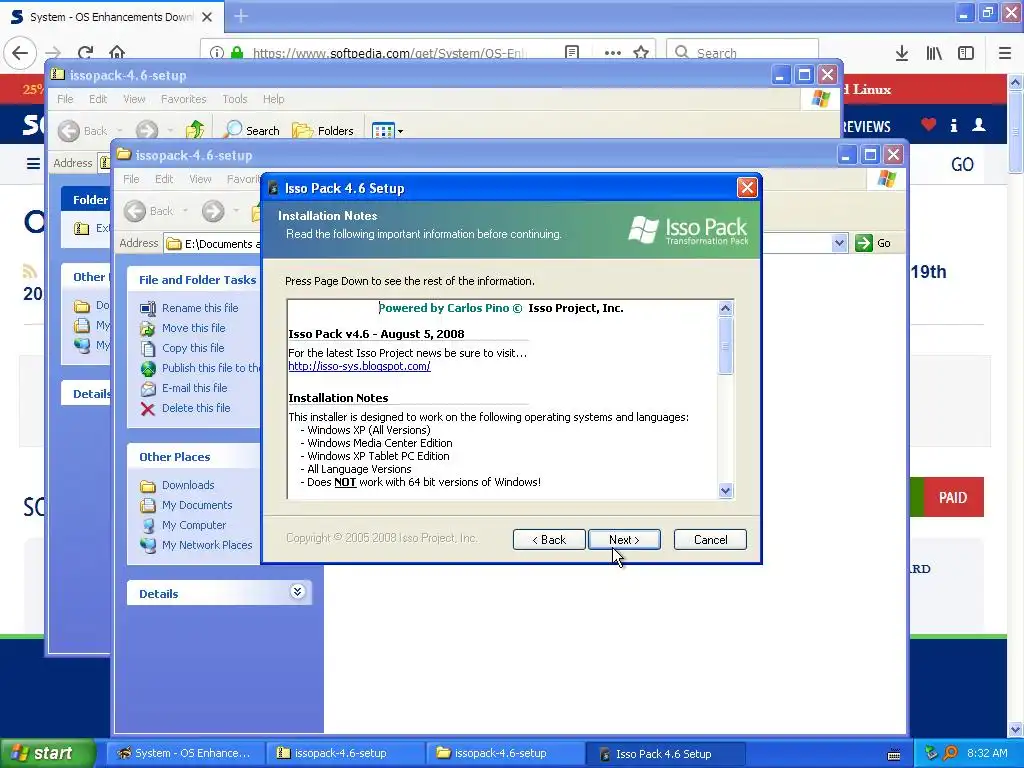Click Rename this file task
Viewport: 1024px width, 768px height.
point(200,308)
